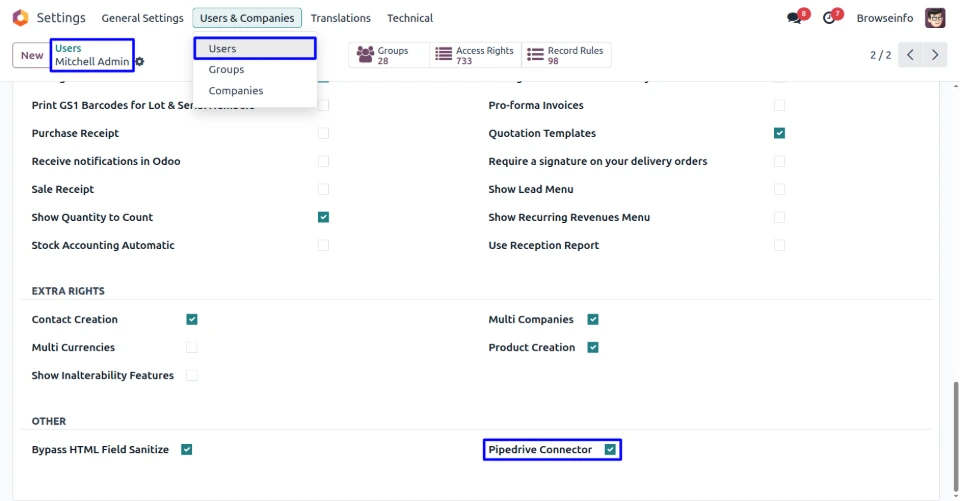Open the Record Rules list icon

(535, 55)
